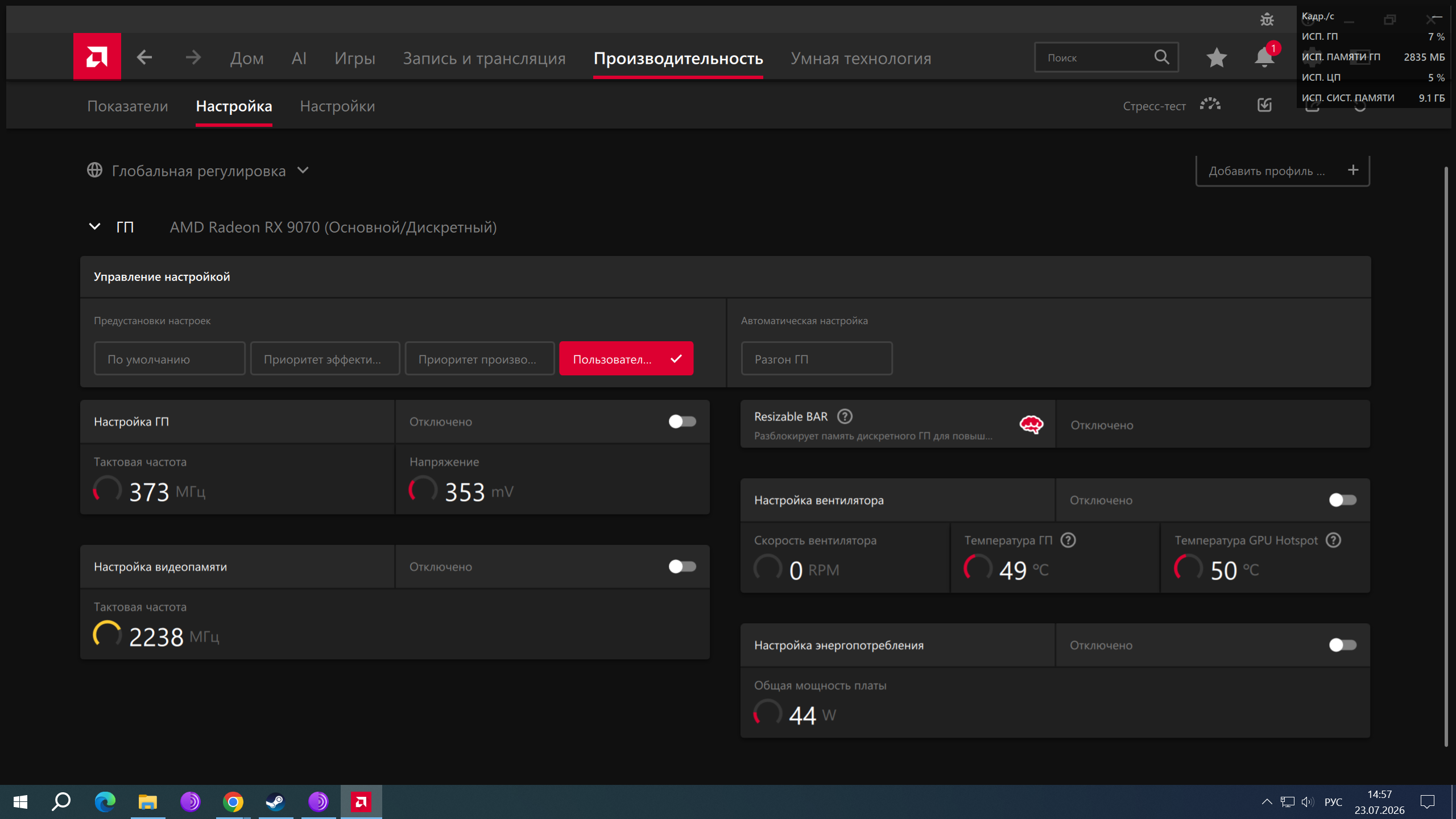Click the 49 °C GPU temperature value
Image resolution: width=1456 pixels, height=819 pixels.
(x=1024, y=570)
